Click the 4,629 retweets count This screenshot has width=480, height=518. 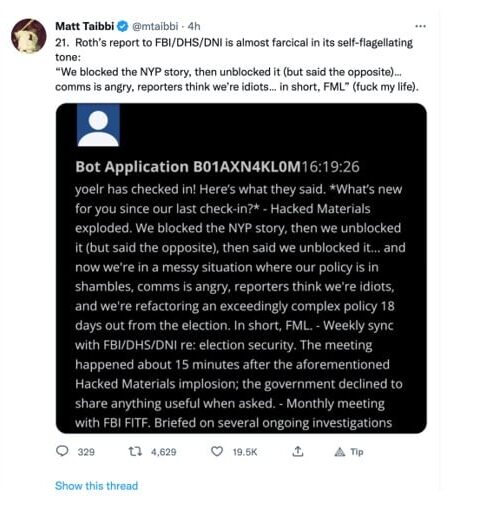tap(163, 452)
